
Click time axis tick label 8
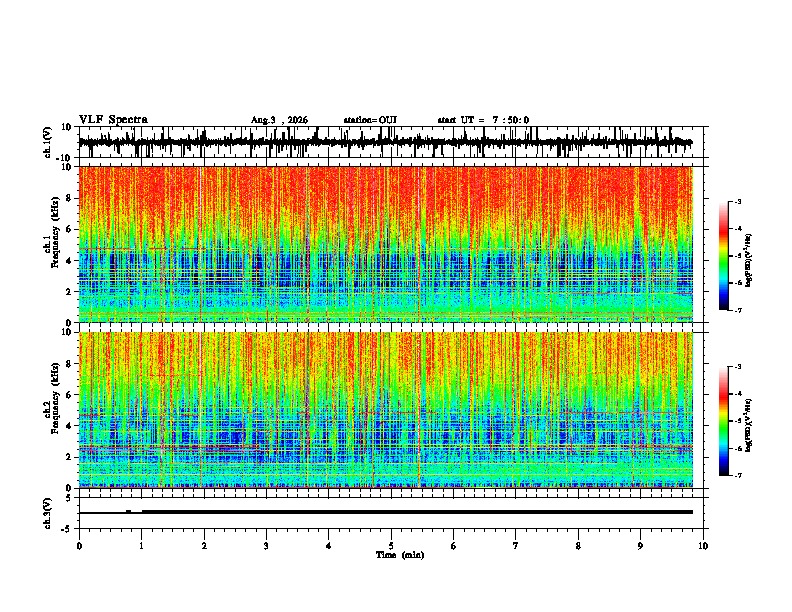(x=578, y=546)
